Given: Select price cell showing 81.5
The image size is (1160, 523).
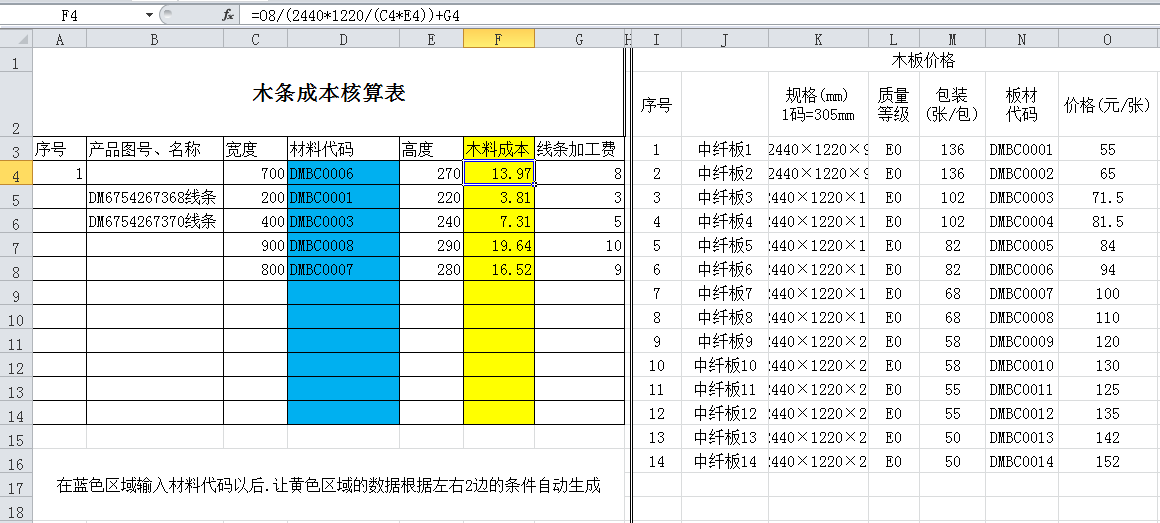Looking at the screenshot, I should pos(1107,222).
